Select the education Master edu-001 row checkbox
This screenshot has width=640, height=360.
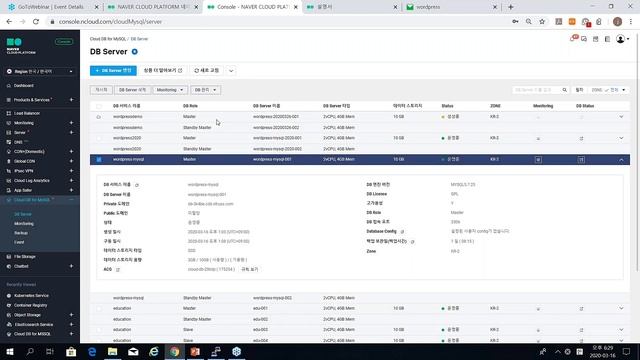pyautogui.click(x=99, y=309)
